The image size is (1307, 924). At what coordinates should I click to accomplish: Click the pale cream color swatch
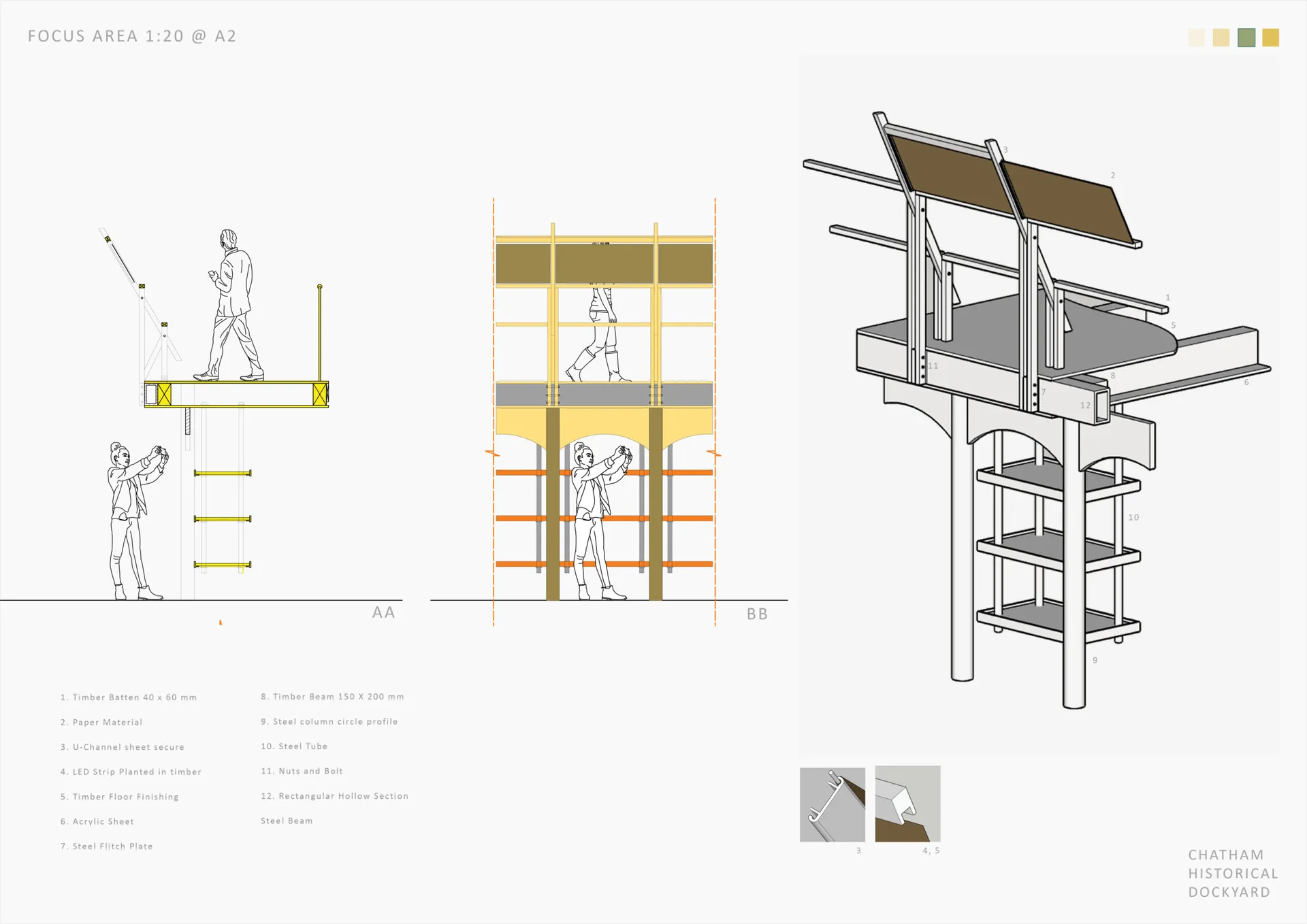(1196, 37)
